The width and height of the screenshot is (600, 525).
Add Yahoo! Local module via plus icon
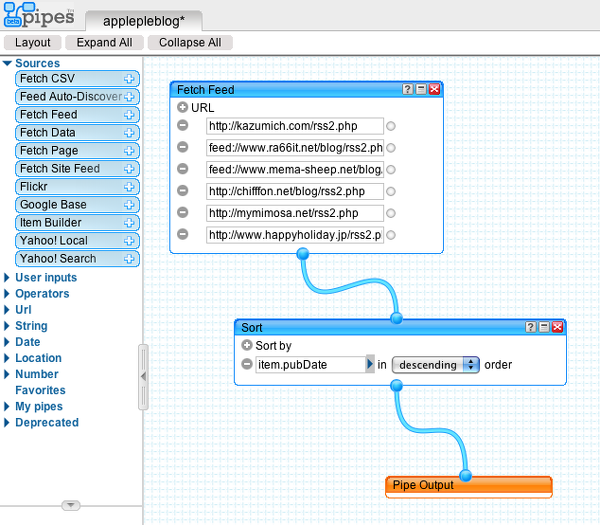(x=129, y=241)
